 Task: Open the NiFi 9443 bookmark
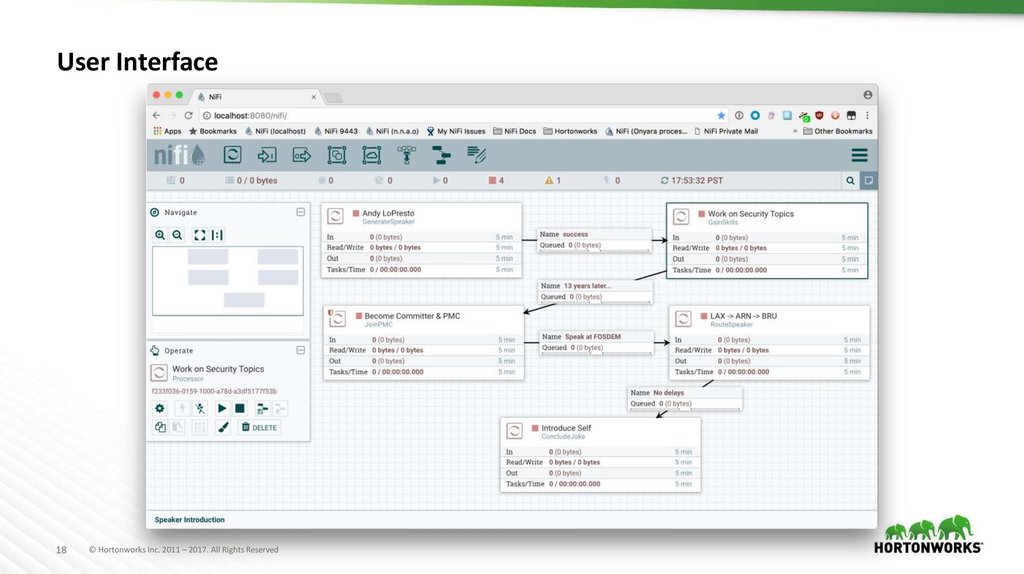click(336, 131)
